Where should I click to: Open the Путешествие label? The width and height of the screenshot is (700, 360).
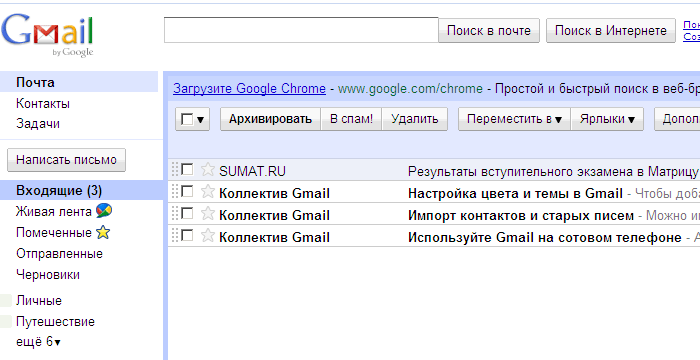click(55, 322)
